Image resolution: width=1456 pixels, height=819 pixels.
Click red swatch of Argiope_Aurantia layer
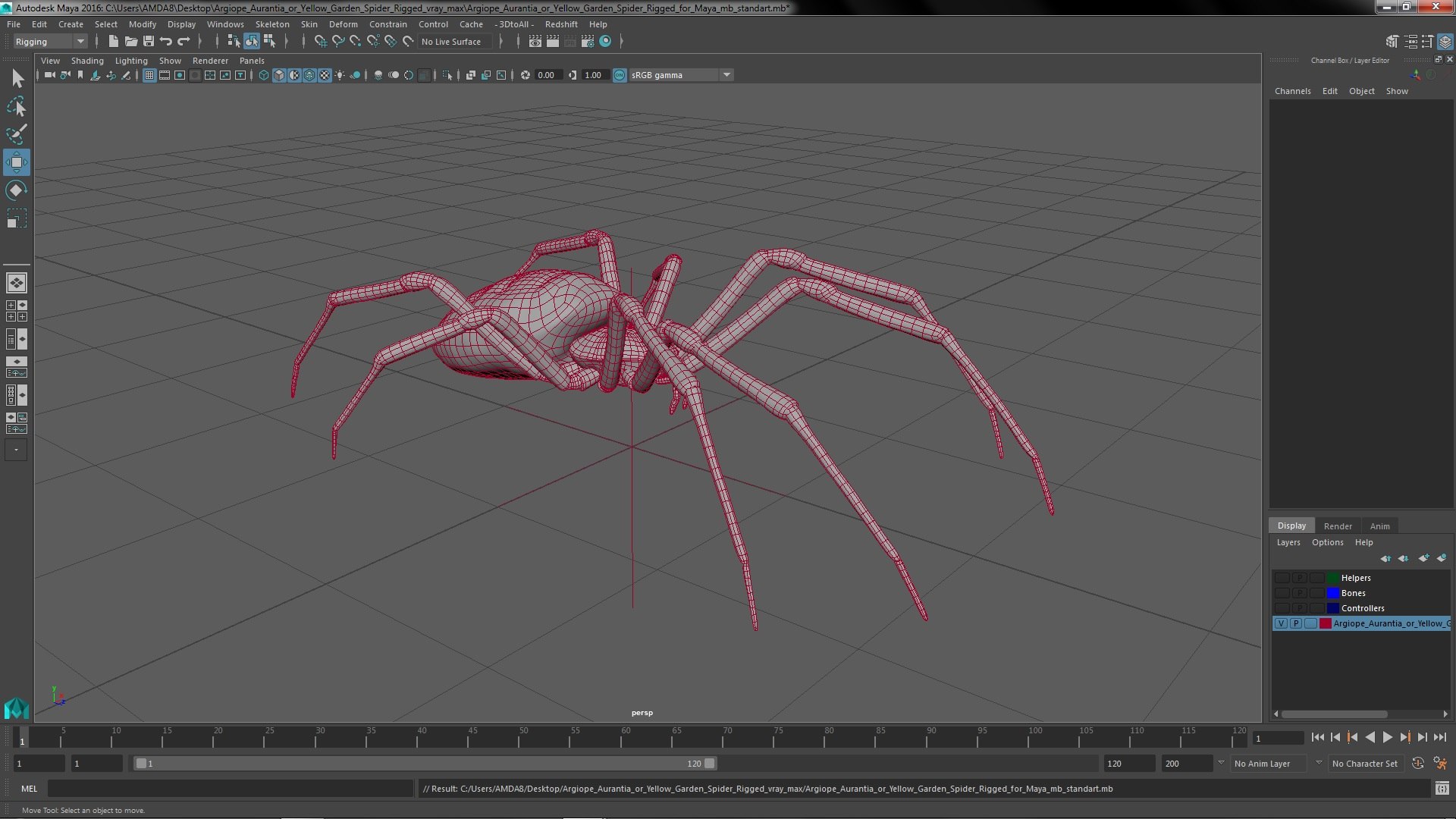[x=1325, y=623]
